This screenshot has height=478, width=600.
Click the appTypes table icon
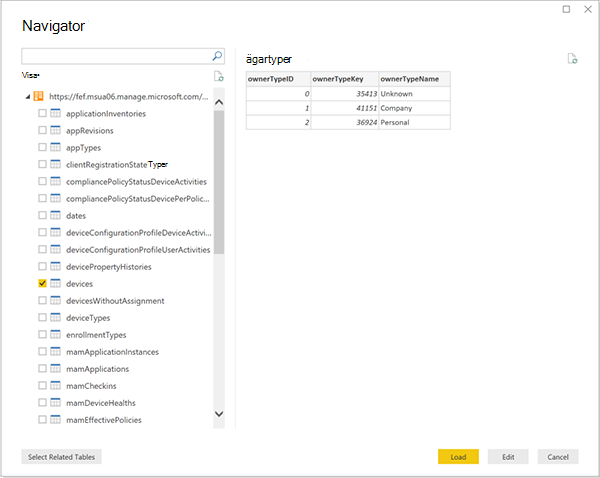[x=55, y=147]
